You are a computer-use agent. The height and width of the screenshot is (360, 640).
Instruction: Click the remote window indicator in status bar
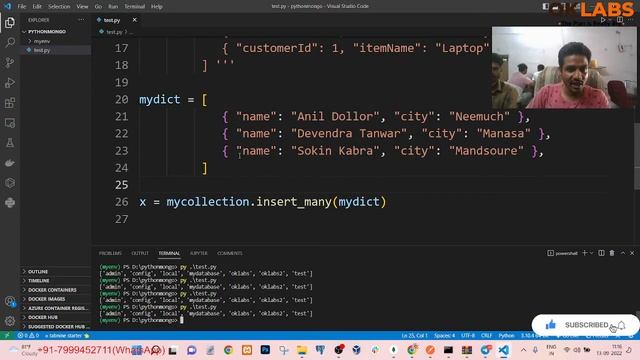pyautogui.click(x=6, y=336)
